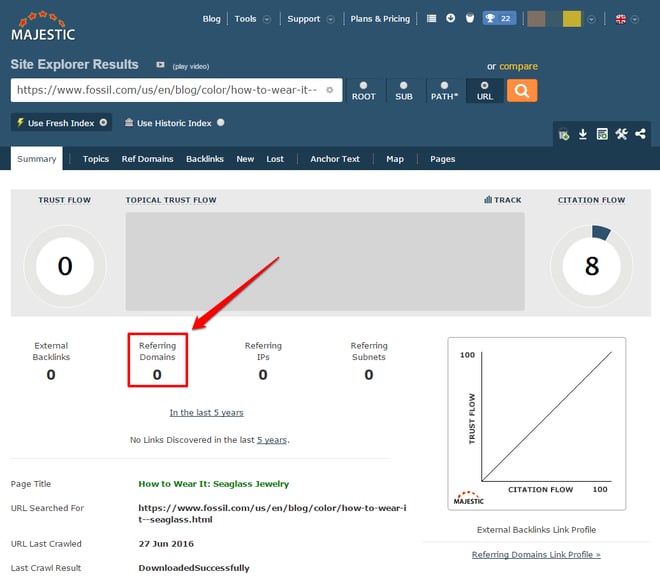
Task: Open the wrench and screwdriver tools icon
Action: point(621,134)
